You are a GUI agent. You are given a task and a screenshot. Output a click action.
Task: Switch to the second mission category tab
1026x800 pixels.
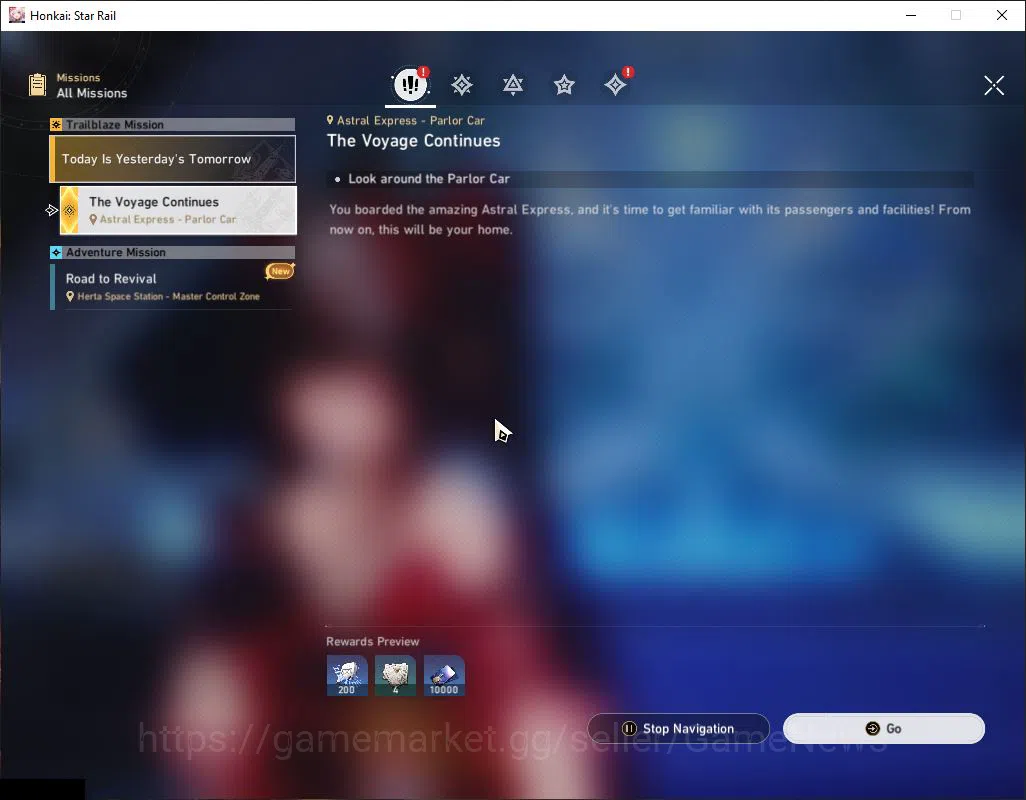coord(462,85)
